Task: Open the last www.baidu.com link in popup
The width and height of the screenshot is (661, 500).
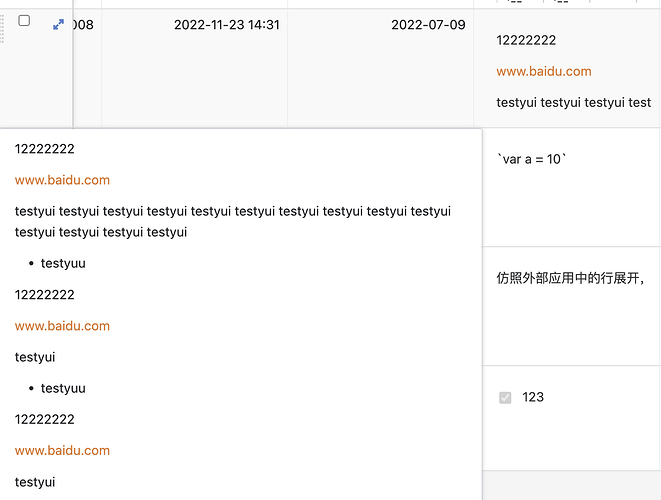Action: coord(62,450)
